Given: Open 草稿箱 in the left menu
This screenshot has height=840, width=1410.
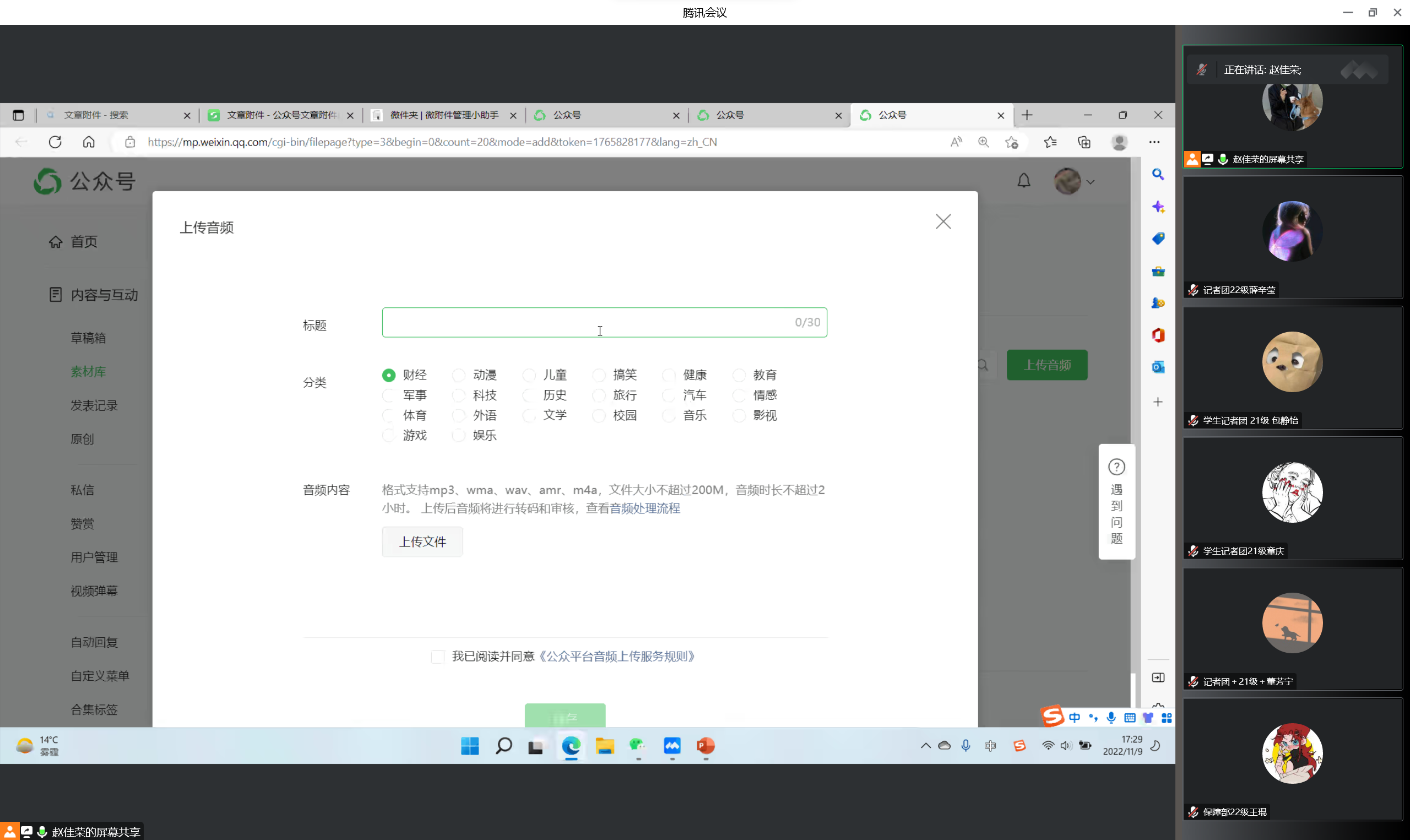Looking at the screenshot, I should 88,338.
